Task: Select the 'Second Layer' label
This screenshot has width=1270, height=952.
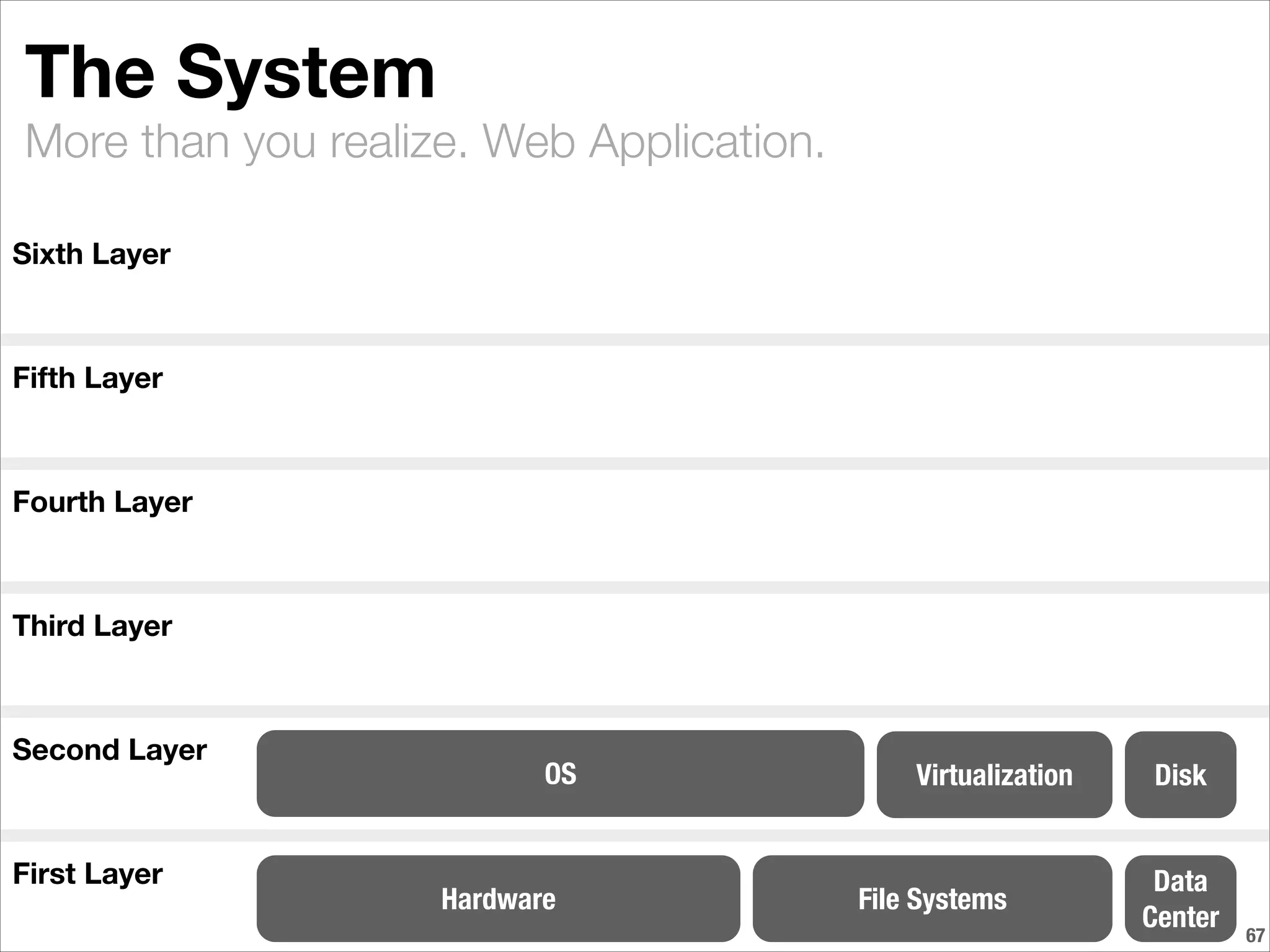Action: point(110,751)
